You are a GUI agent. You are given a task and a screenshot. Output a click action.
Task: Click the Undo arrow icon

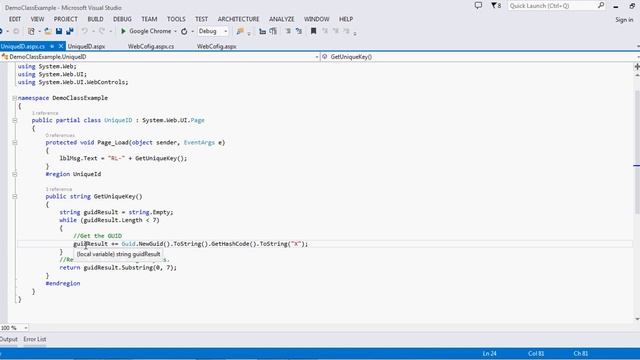point(84,31)
